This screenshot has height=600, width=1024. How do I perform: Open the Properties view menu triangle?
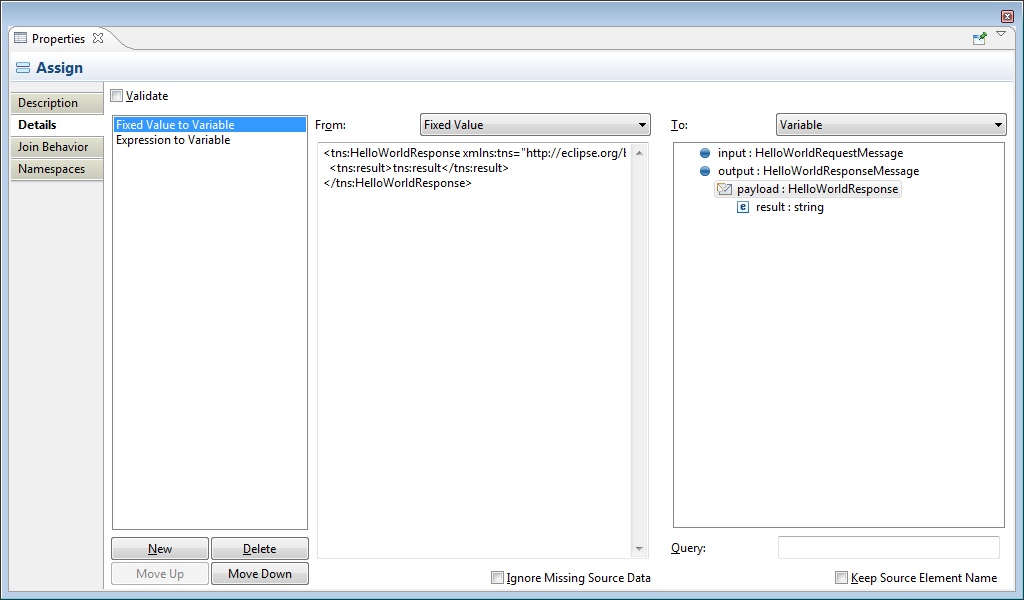click(1001, 35)
